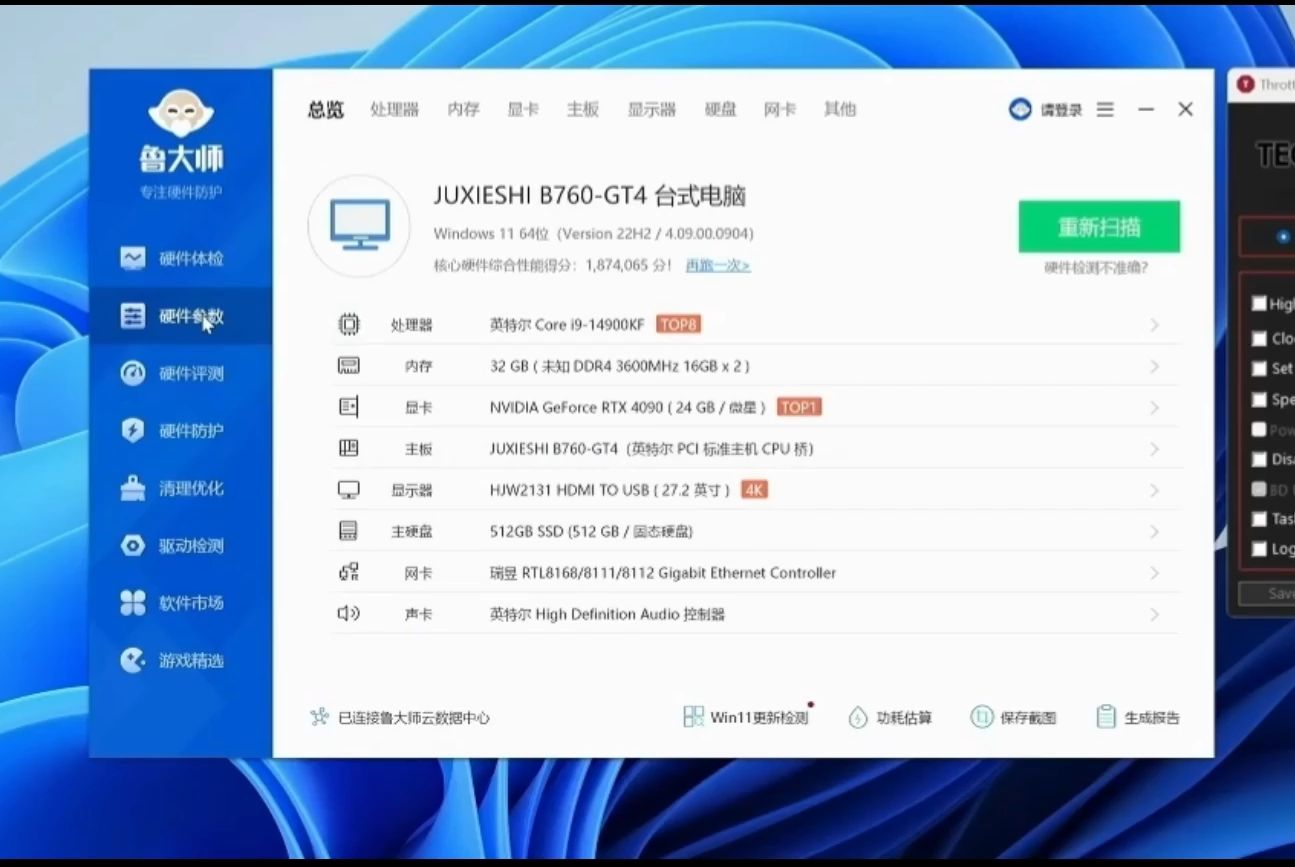Click 请登录 to sign in

click(1060, 110)
